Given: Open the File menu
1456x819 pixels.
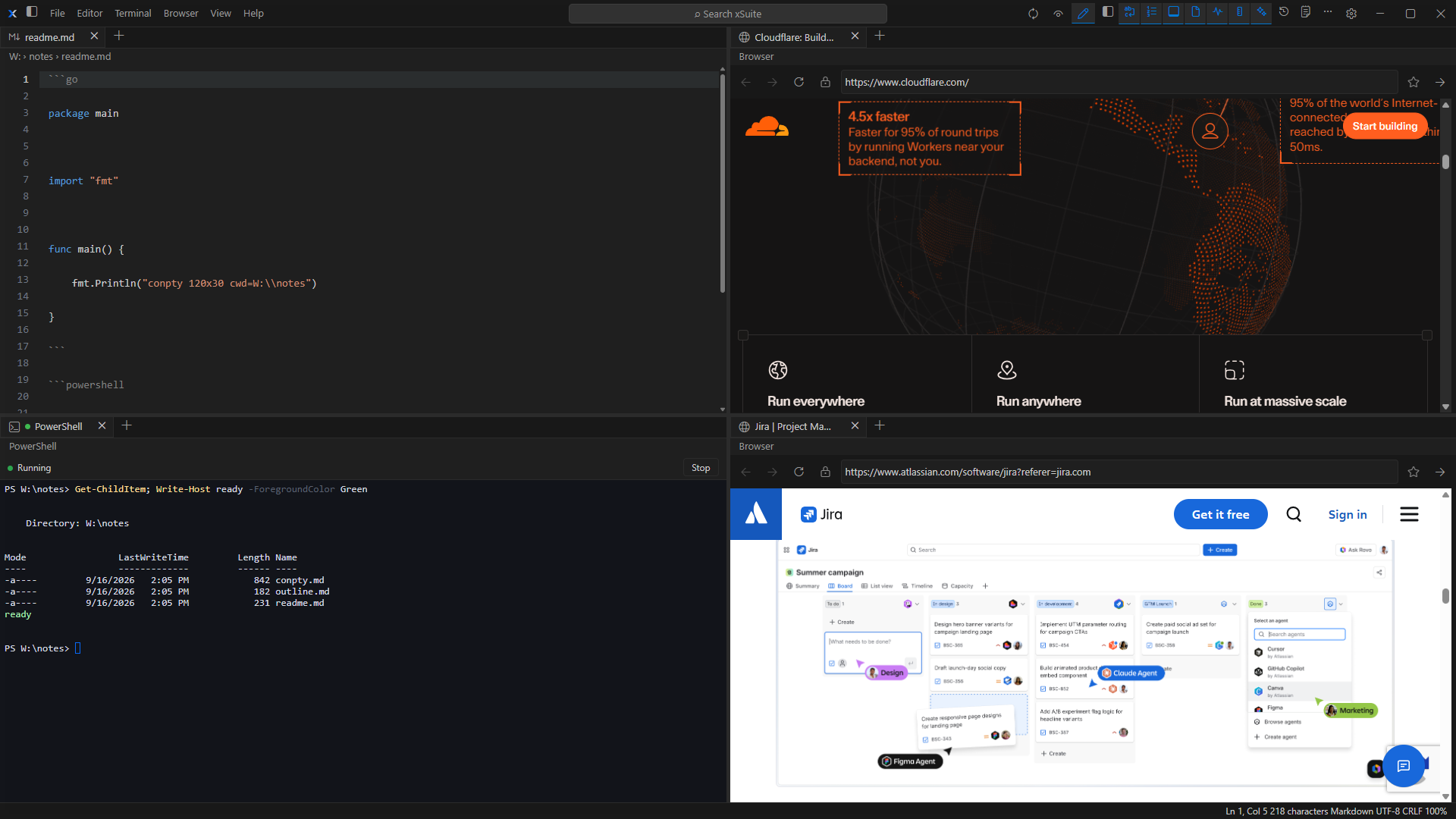Looking at the screenshot, I should 57,14.
